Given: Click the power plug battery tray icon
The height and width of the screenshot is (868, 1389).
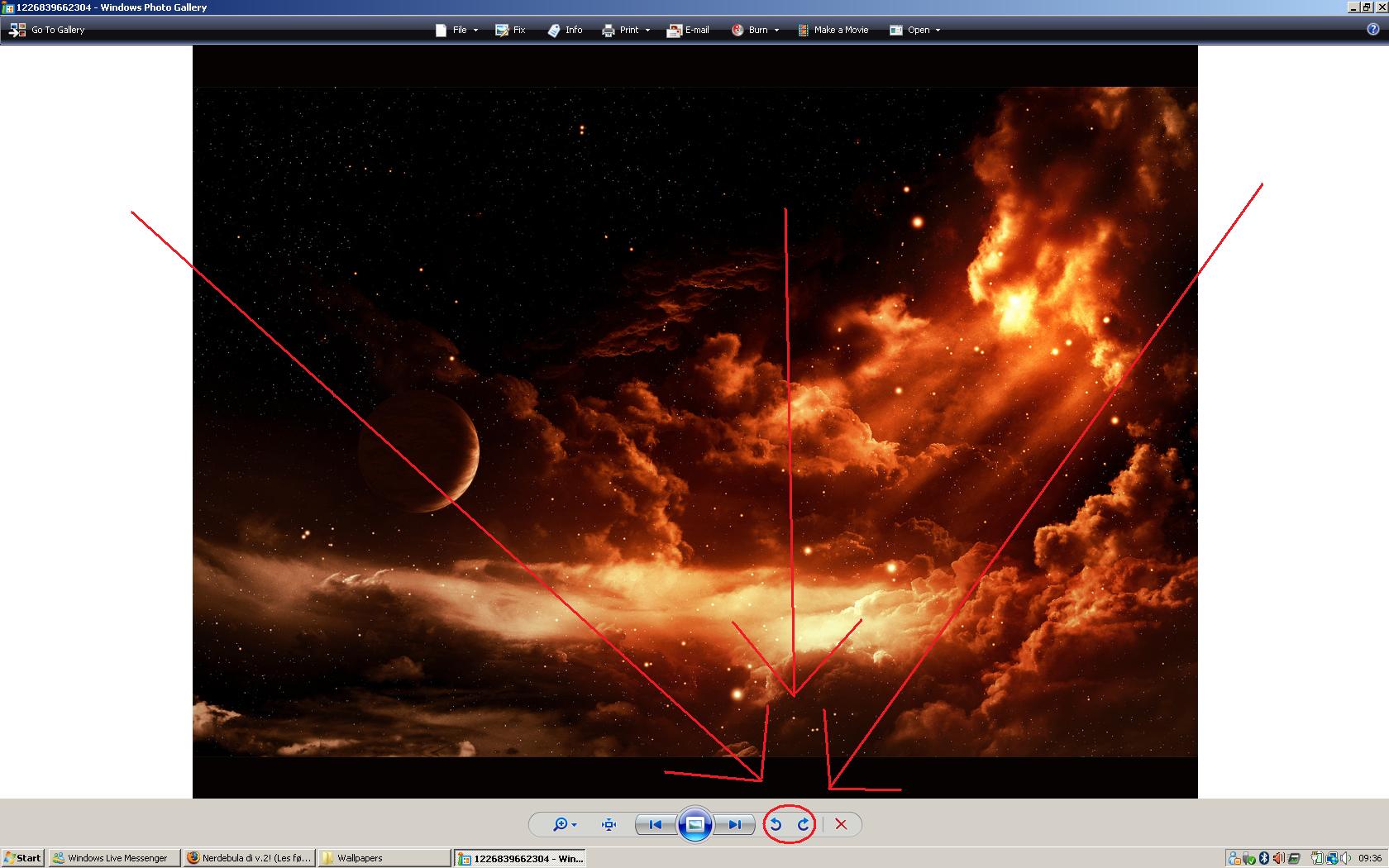Looking at the screenshot, I should pyautogui.click(x=1317, y=858).
